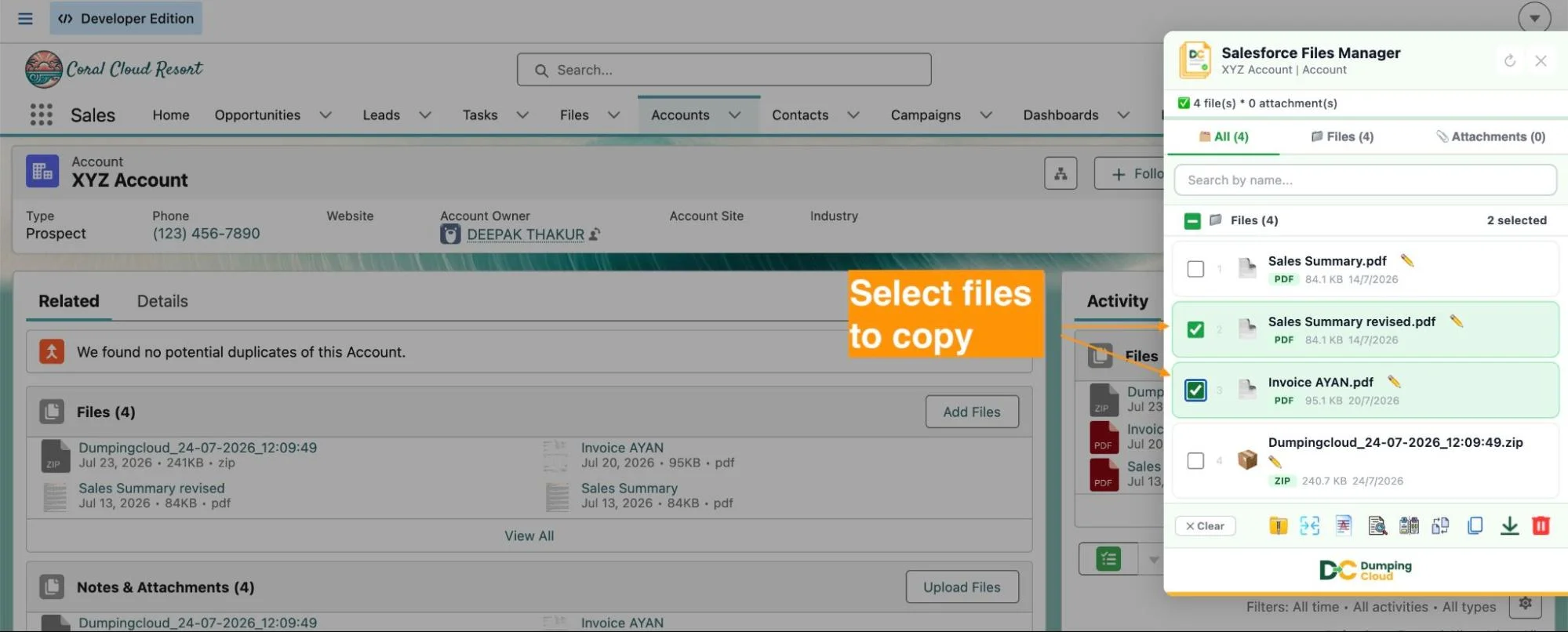1568x632 pixels.
Task: Click the Upload Files button
Action: click(x=962, y=587)
